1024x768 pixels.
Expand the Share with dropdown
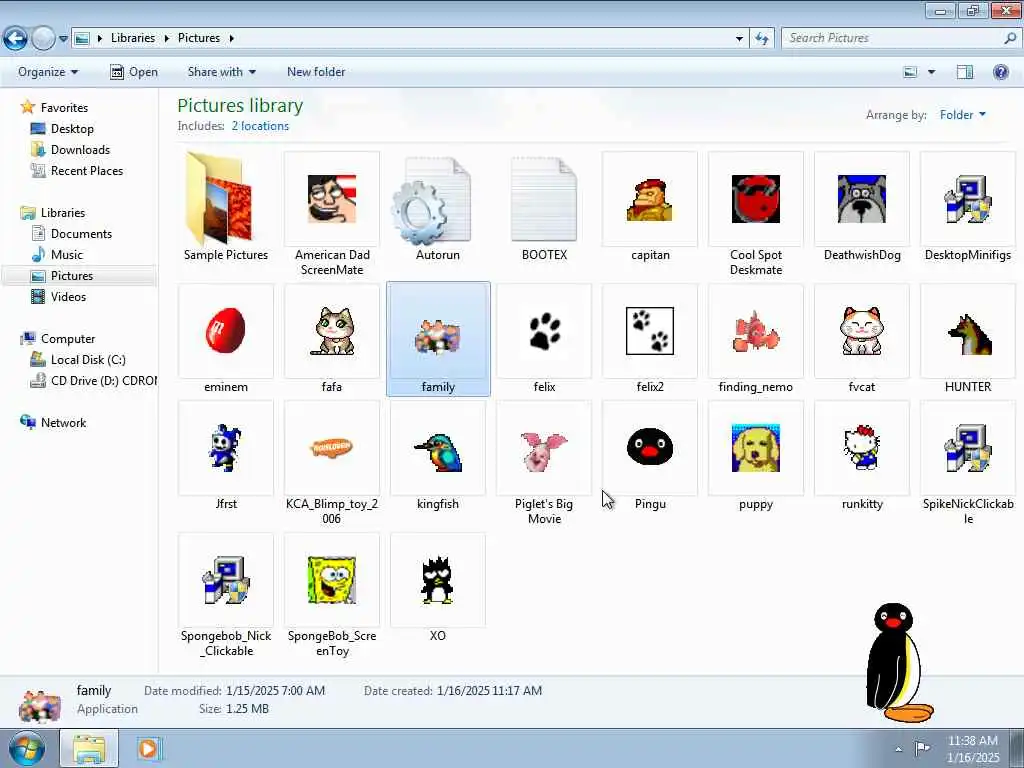tap(221, 72)
